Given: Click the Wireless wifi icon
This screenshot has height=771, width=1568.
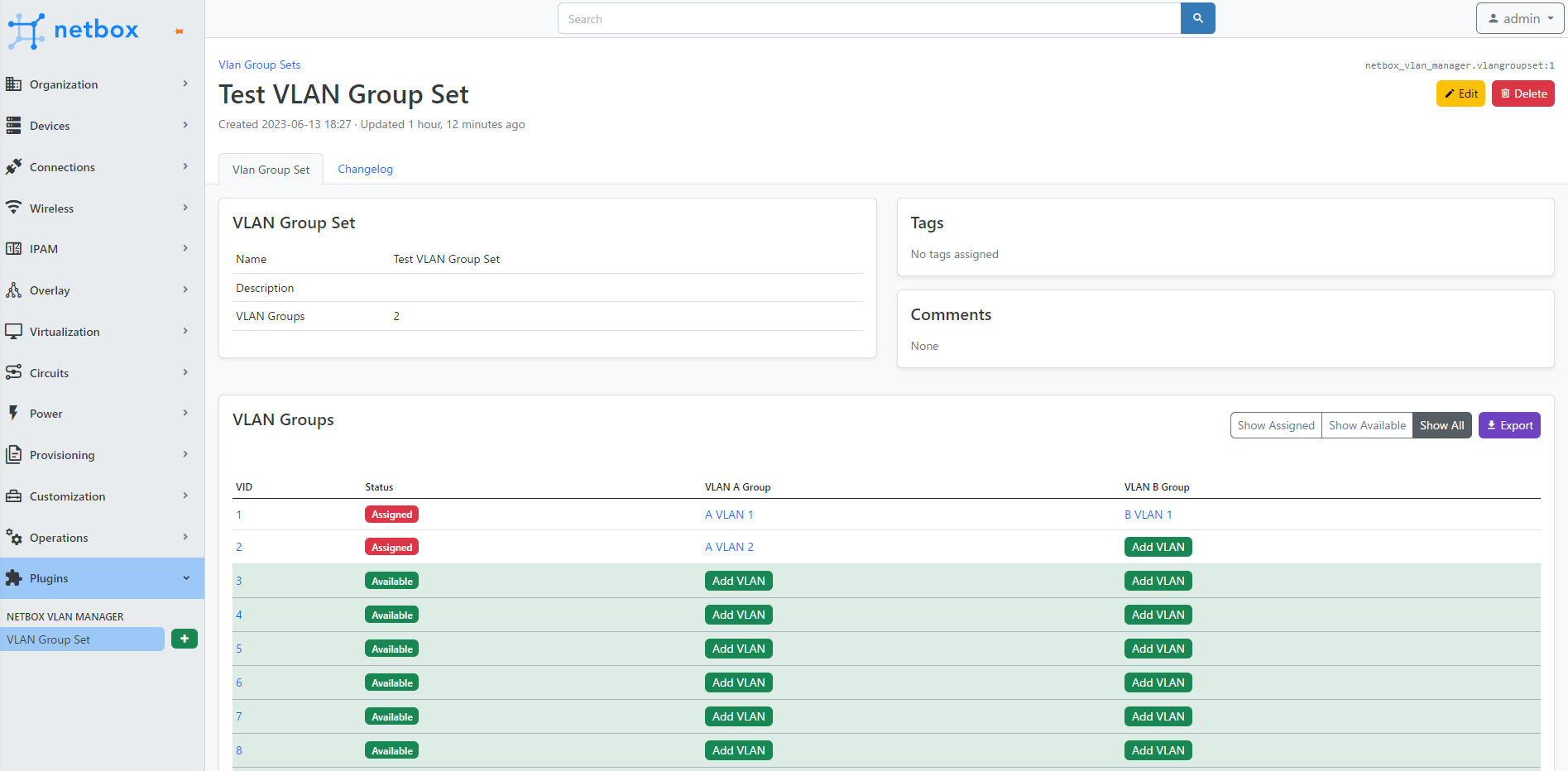Looking at the screenshot, I should click(x=13, y=208).
